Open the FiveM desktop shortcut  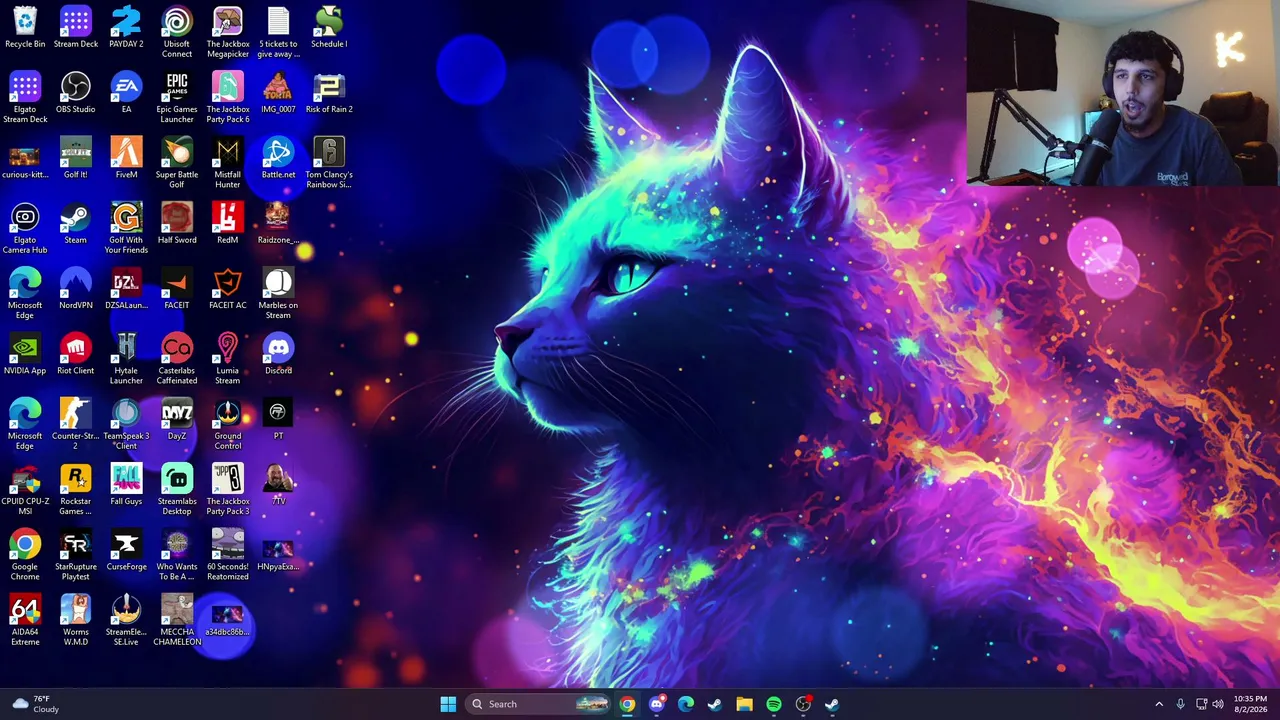pyautogui.click(x=126, y=158)
